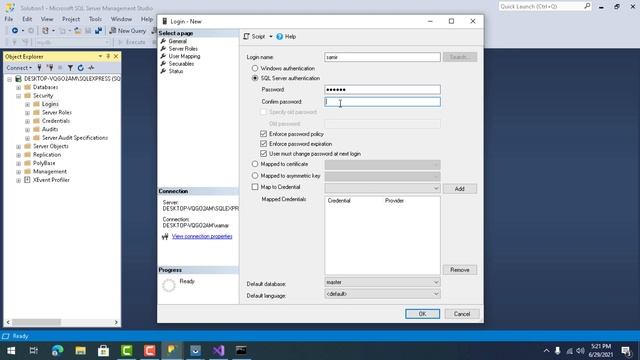This screenshot has height=360, width=640.
Task: Toggle Enforce password policy checkbox
Action: 263,134
